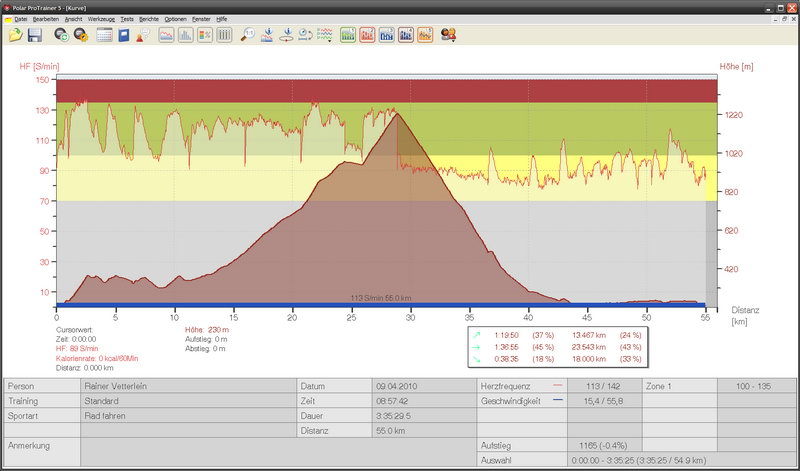Click the green numbered graph 1 icon
Screen dimensions: 800x471
(x=348, y=35)
